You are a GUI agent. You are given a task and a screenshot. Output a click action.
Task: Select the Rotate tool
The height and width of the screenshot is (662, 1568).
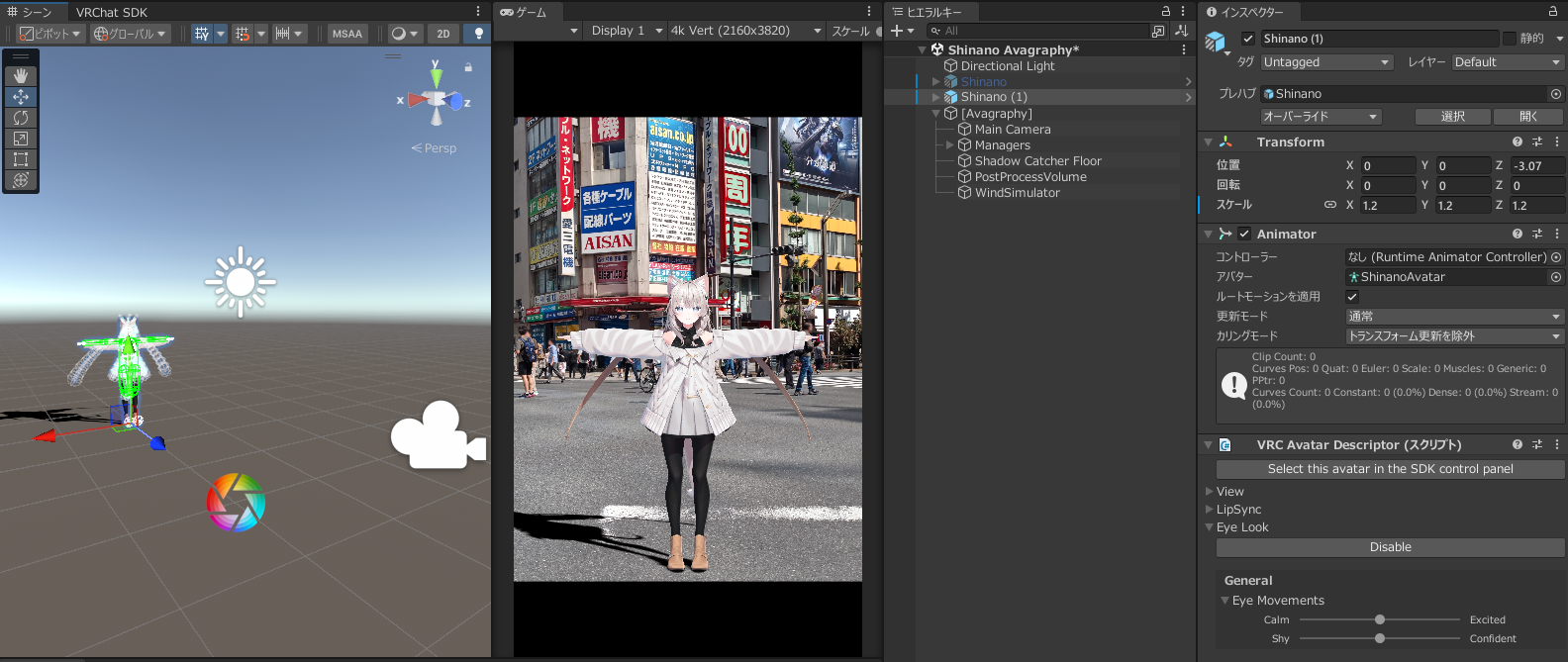coord(21,118)
